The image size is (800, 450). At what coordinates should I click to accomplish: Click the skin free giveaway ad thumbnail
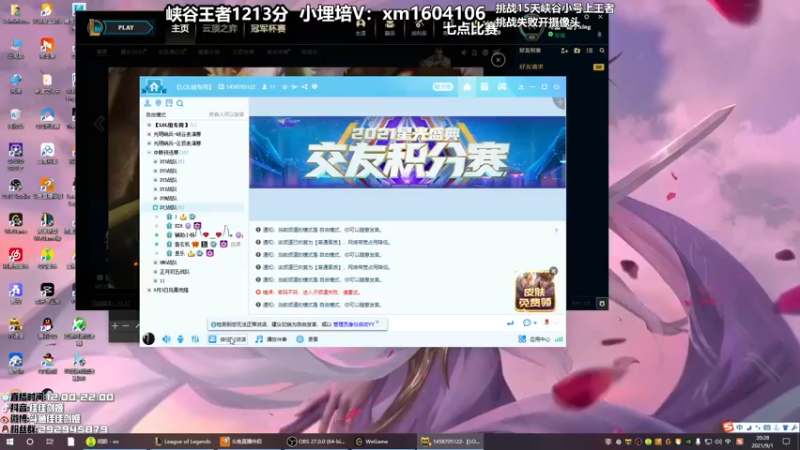(535, 292)
